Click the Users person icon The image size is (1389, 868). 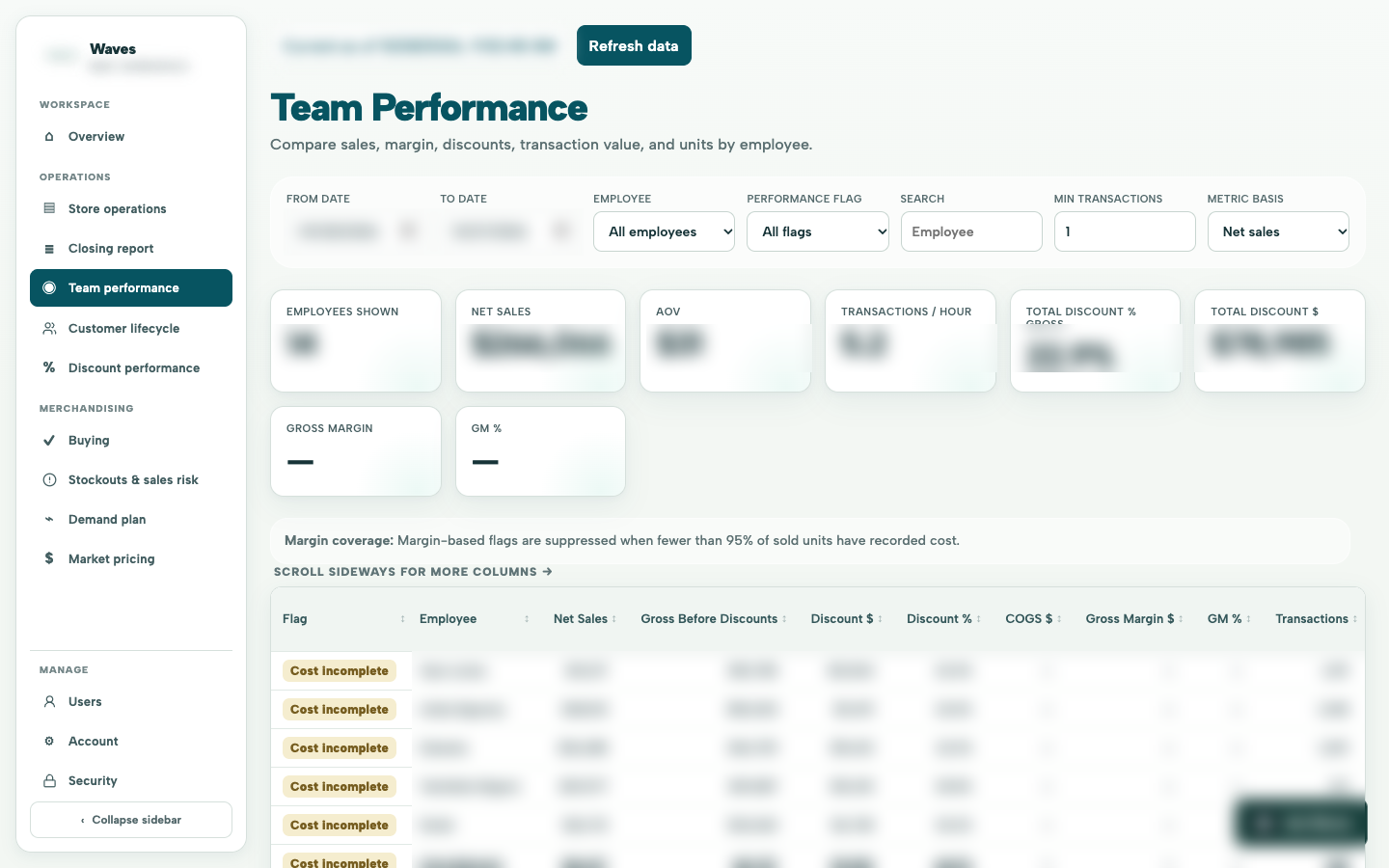49,702
